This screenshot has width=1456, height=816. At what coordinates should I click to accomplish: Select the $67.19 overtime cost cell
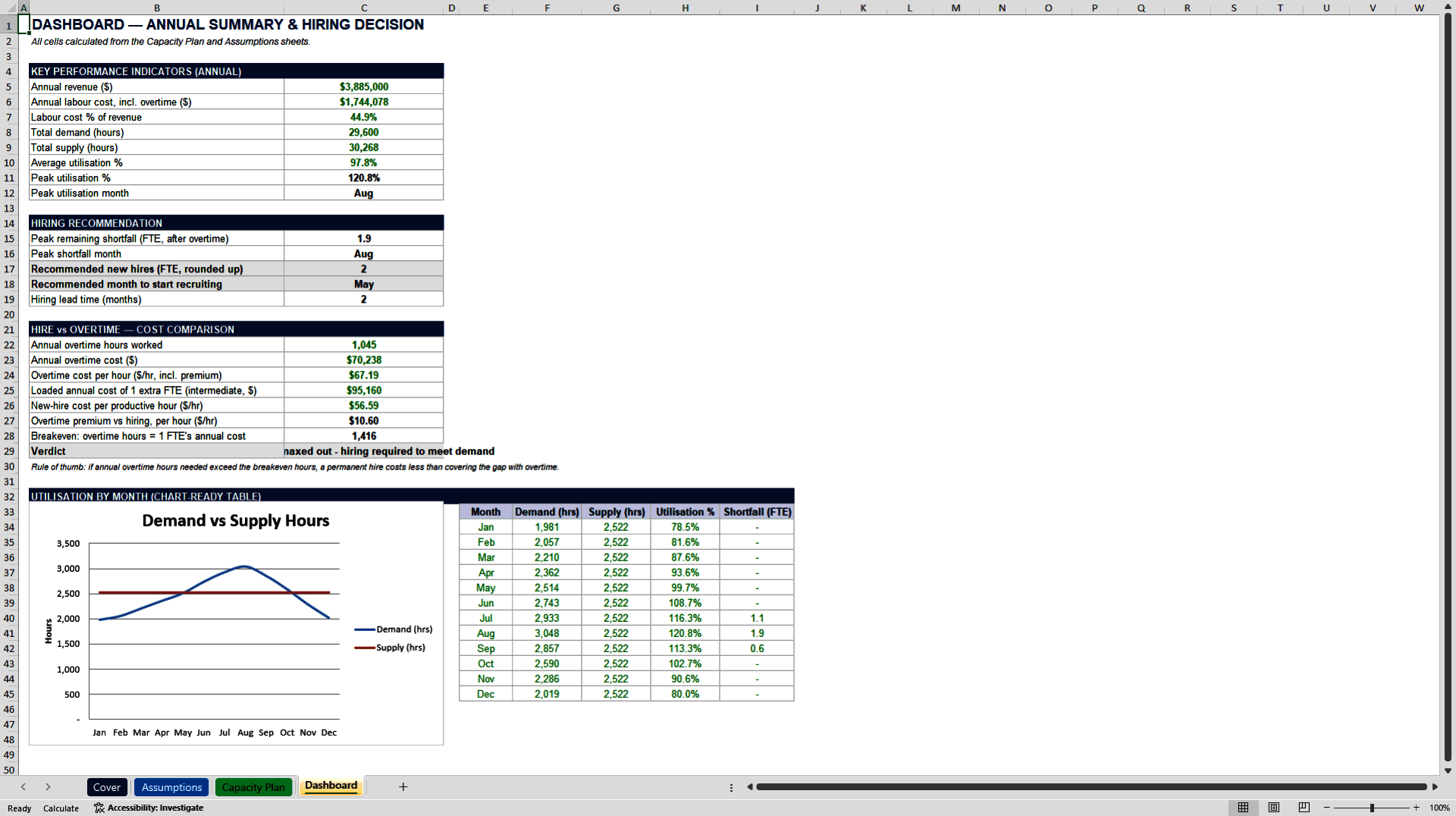pyautogui.click(x=364, y=375)
